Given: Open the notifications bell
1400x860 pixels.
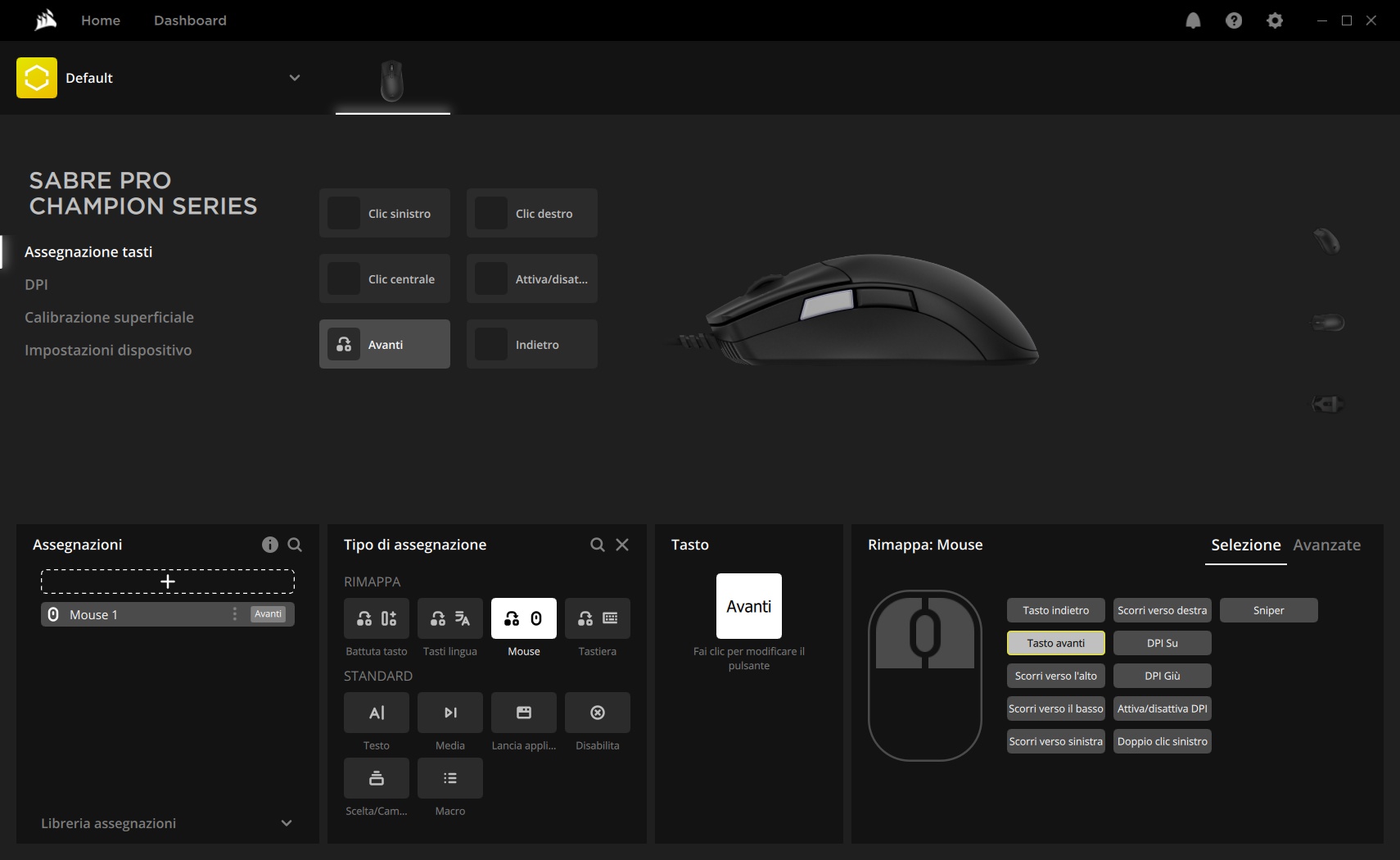Looking at the screenshot, I should coord(1193,20).
